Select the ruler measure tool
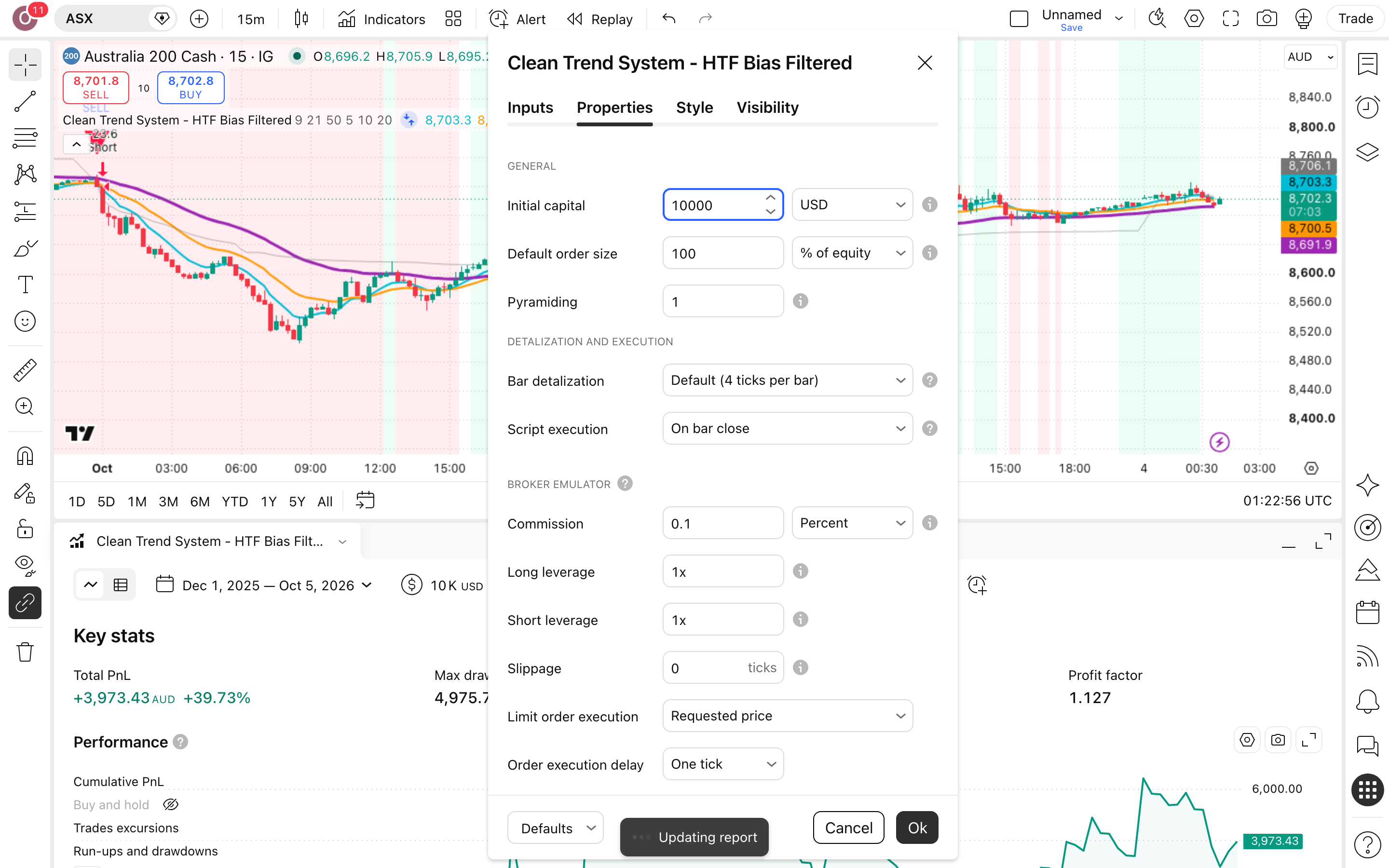Viewport: 1389px width, 868px height. pyautogui.click(x=25, y=370)
